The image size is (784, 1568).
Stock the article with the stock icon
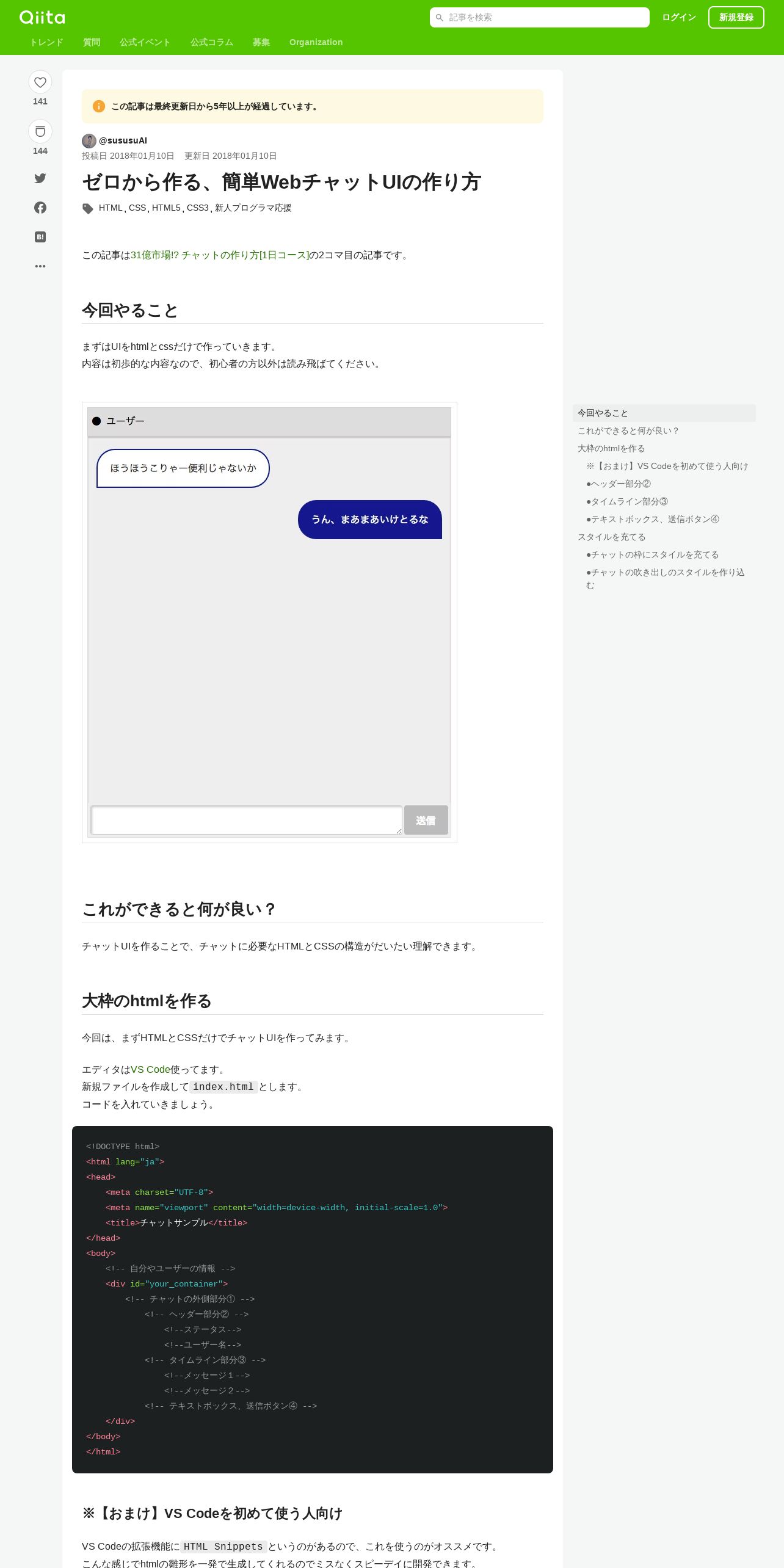tap(40, 131)
